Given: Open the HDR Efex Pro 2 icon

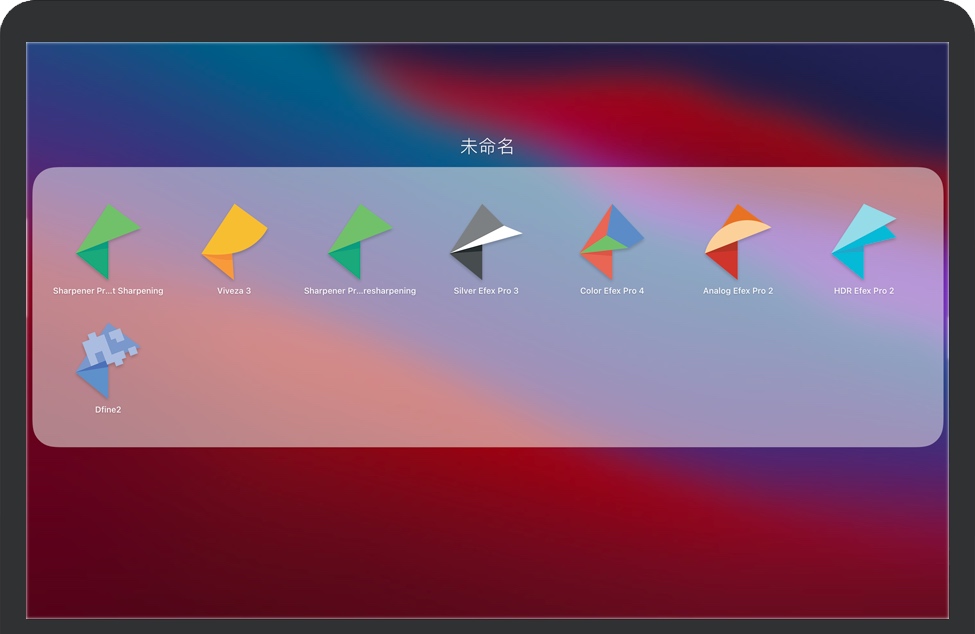Looking at the screenshot, I should (x=864, y=242).
